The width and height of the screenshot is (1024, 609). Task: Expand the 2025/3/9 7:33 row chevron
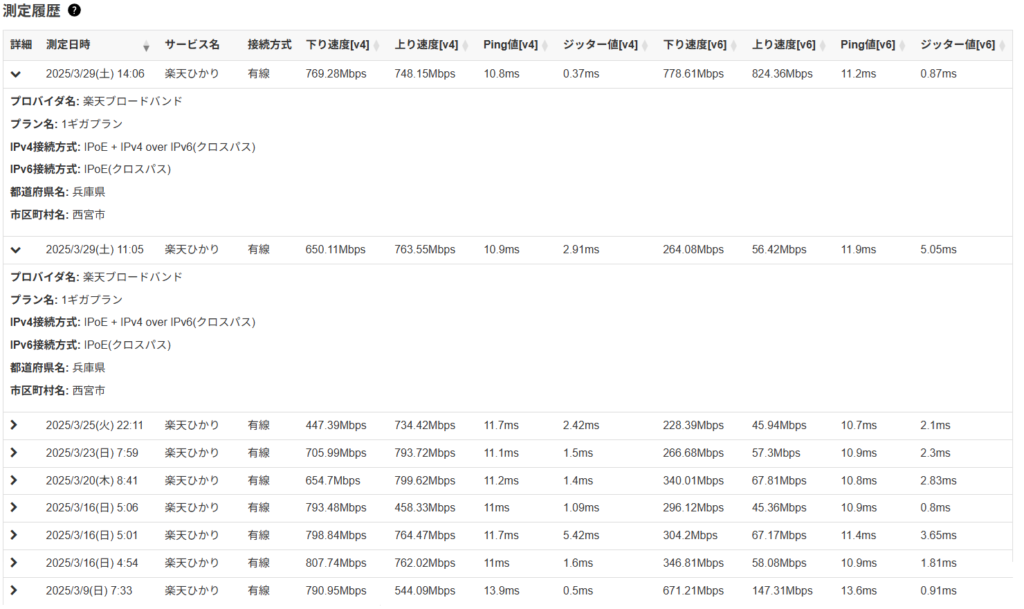(x=14, y=591)
